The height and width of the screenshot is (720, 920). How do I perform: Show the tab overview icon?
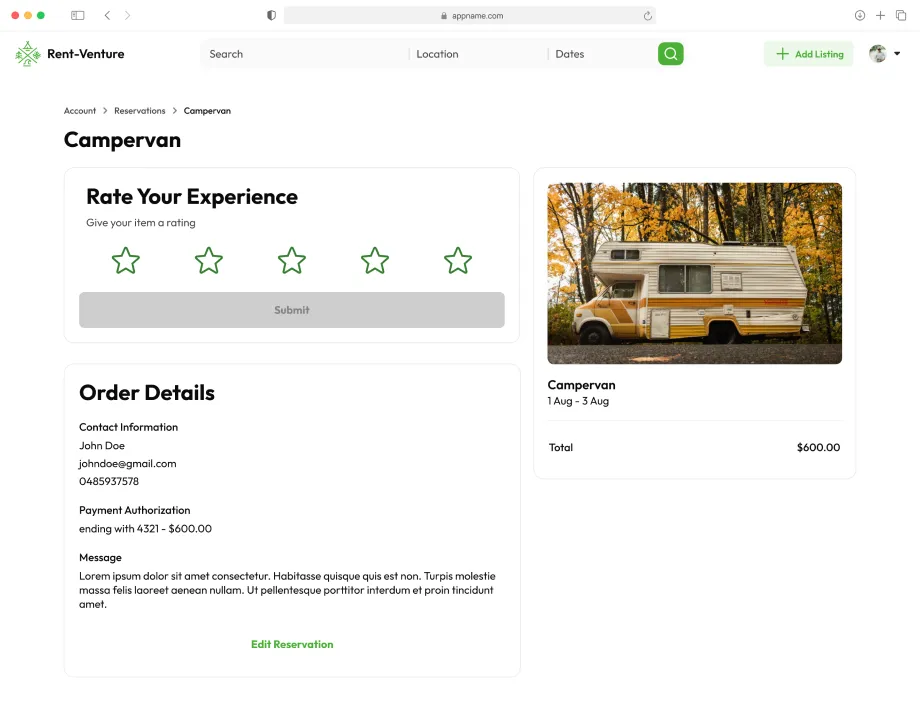901,15
